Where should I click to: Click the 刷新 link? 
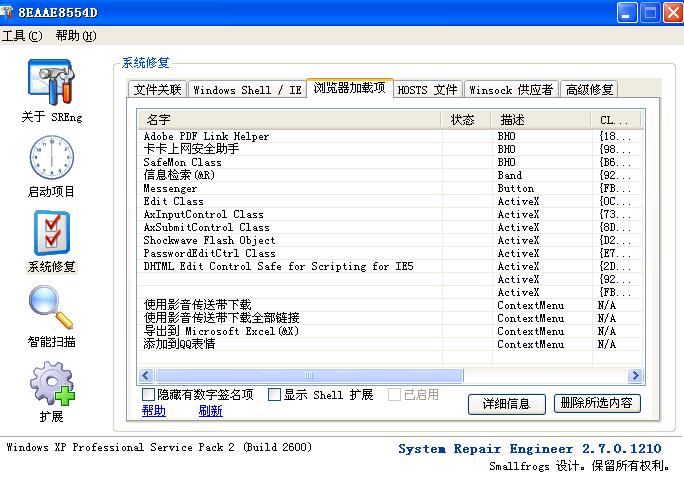click(x=211, y=411)
